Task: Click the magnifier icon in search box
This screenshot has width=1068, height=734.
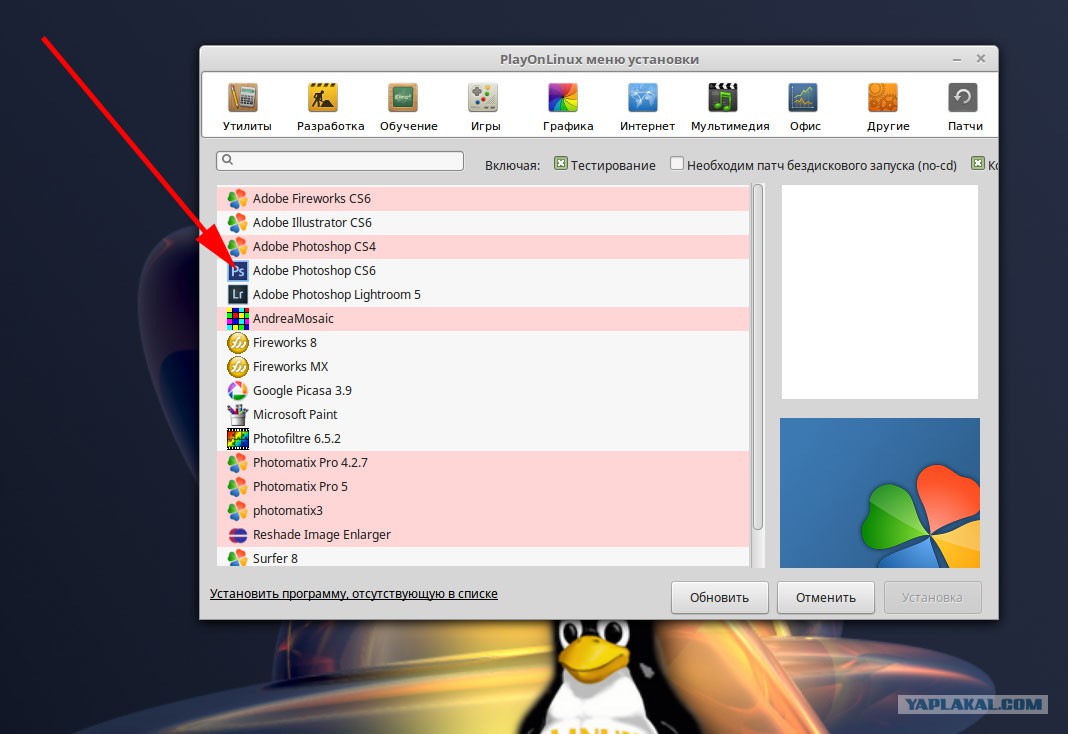Action: [227, 159]
